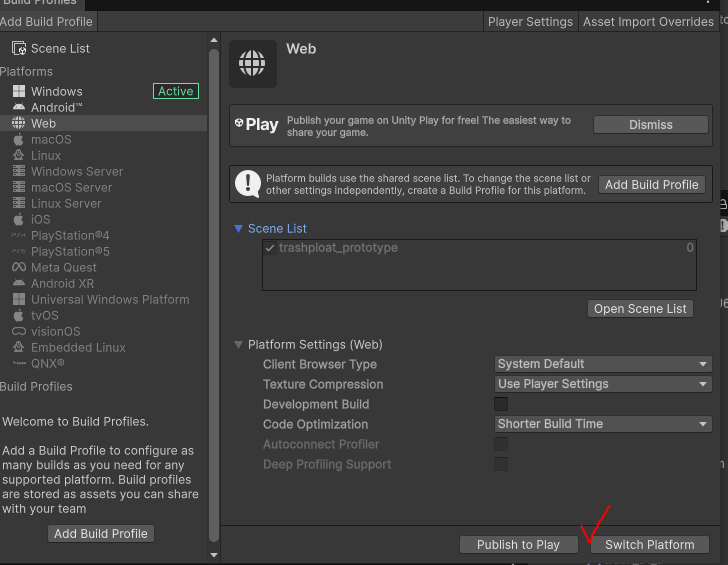This screenshot has height=565, width=728.
Task: Open the Client Browser Type dropdown
Action: coord(603,364)
